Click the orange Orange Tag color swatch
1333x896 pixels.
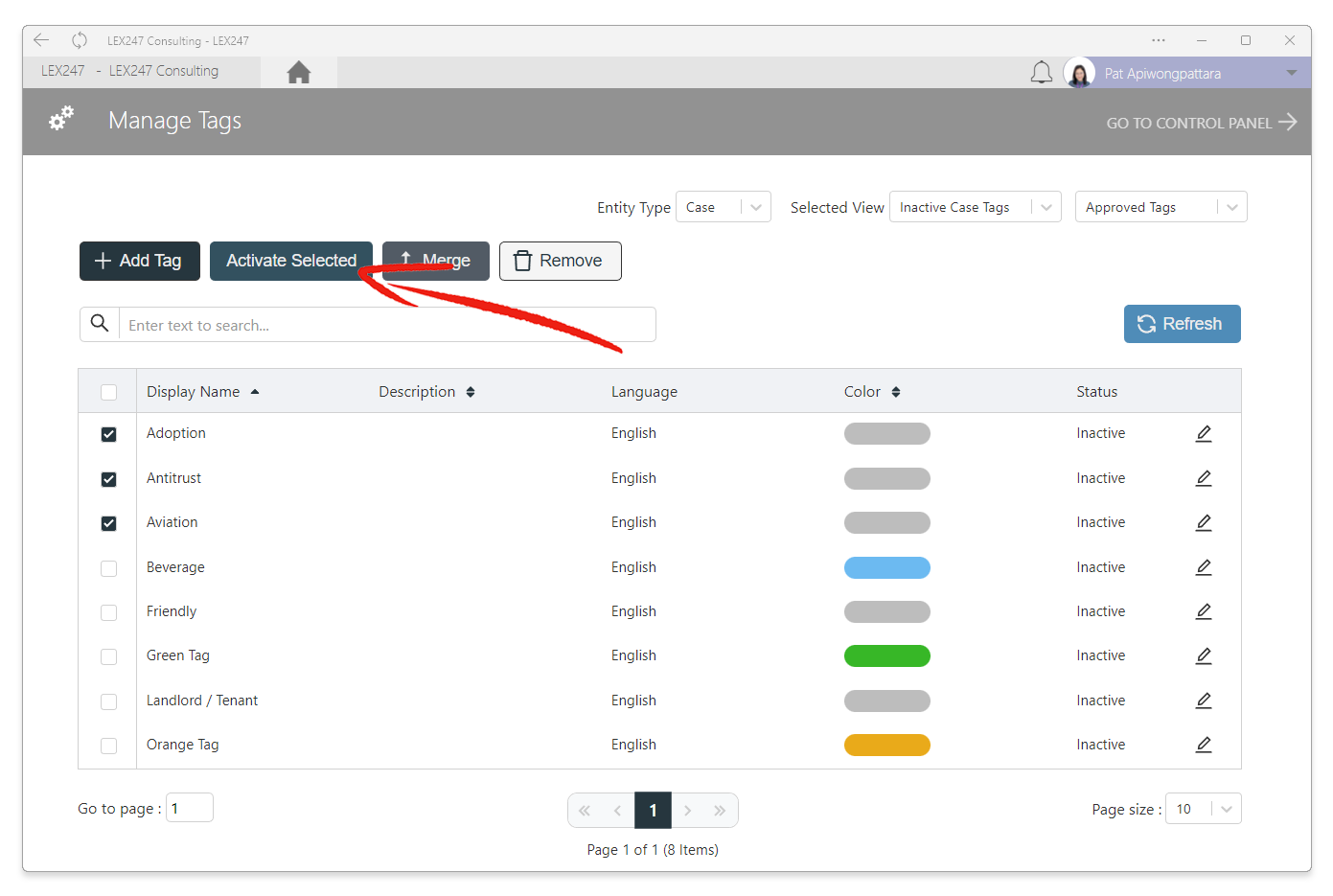coord(887,745)
